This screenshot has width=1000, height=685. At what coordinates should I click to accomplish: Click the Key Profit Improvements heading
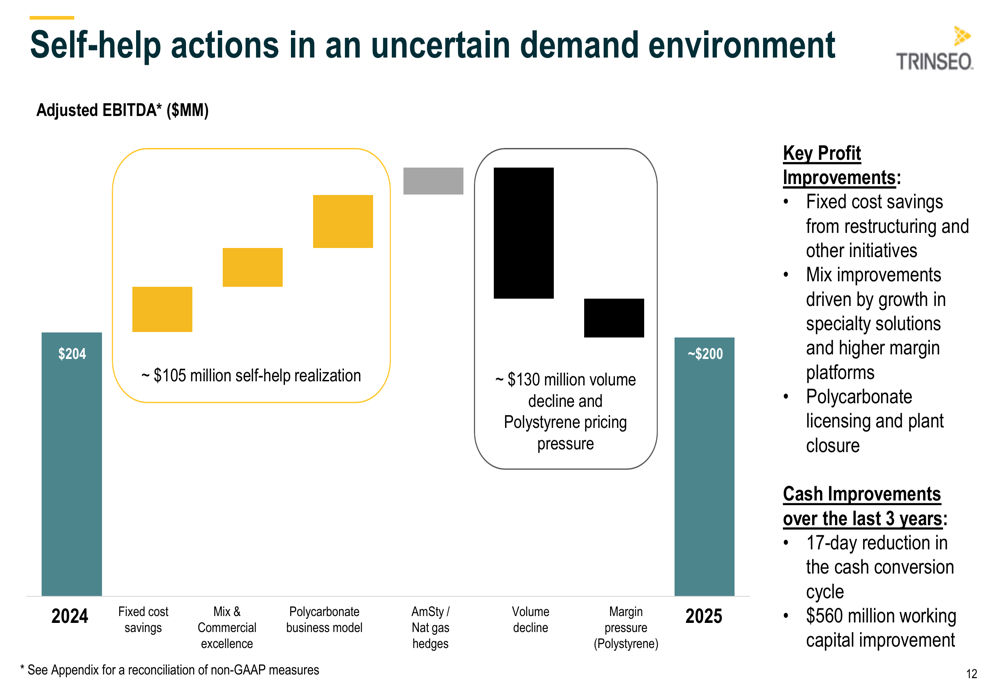pyautogui.click(x=841, y=165)
